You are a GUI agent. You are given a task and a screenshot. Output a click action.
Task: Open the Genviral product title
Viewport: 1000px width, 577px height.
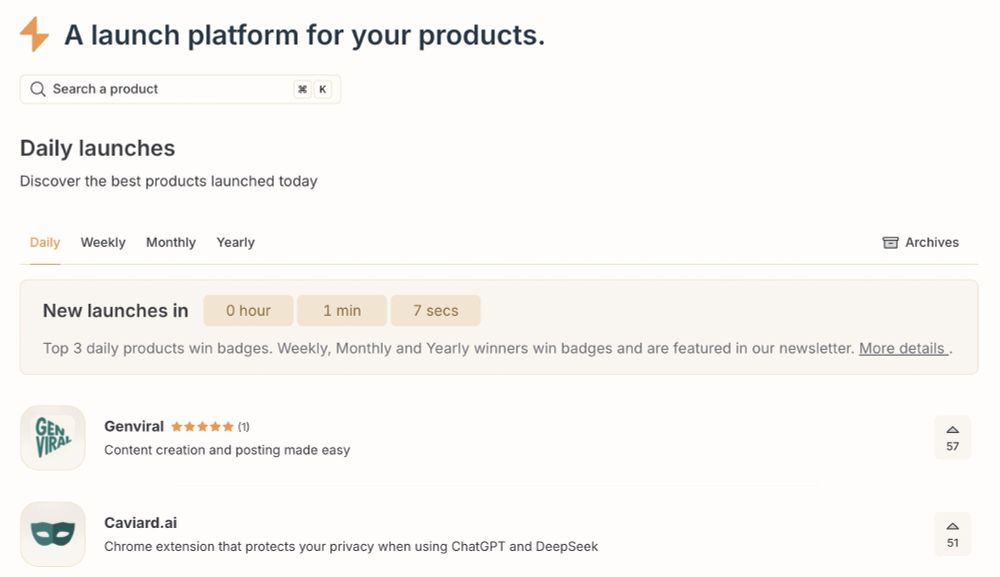pyautogui.click(x=134, y=426)
